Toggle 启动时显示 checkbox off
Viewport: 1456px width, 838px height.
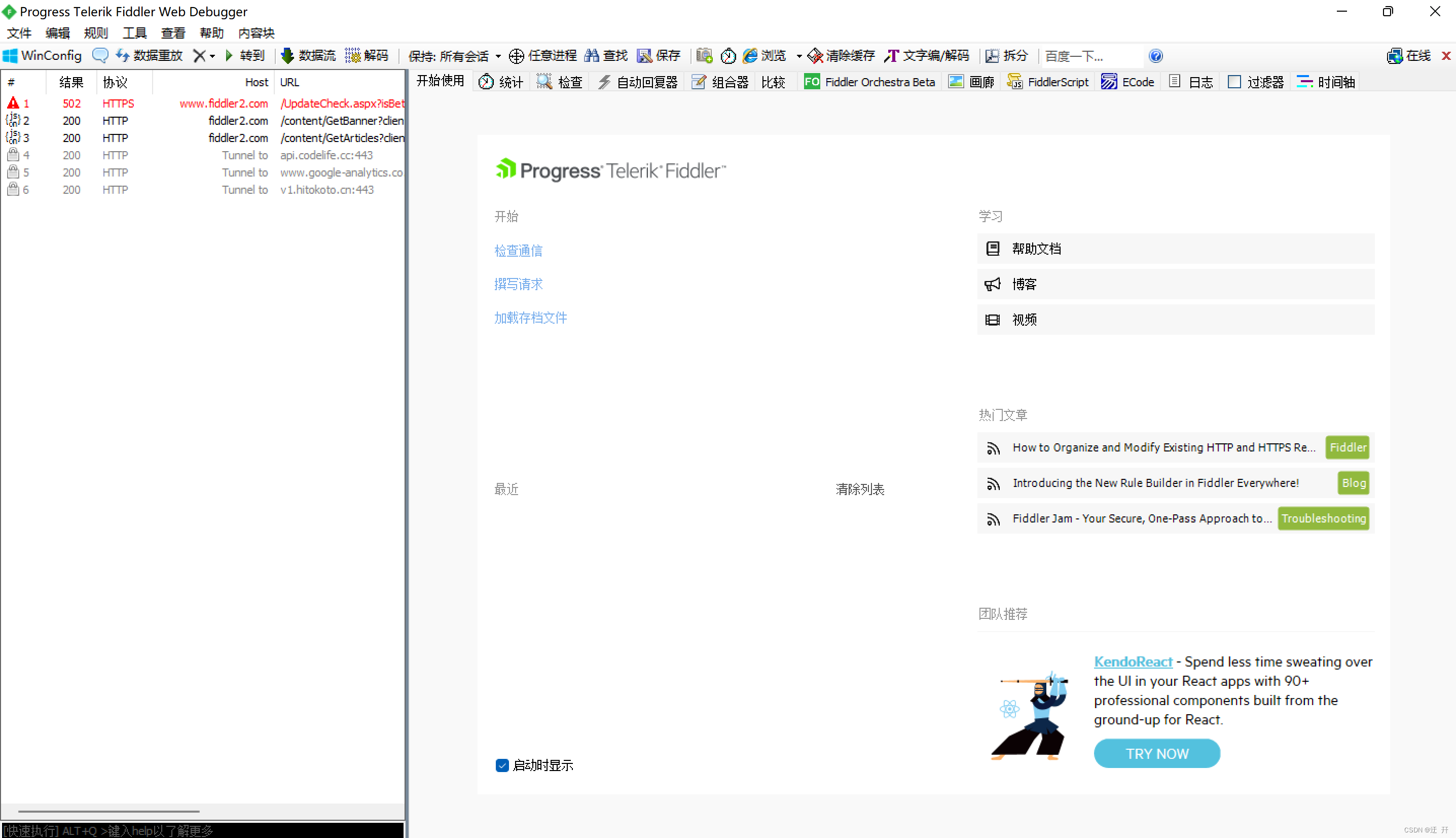tap(502, 765)
